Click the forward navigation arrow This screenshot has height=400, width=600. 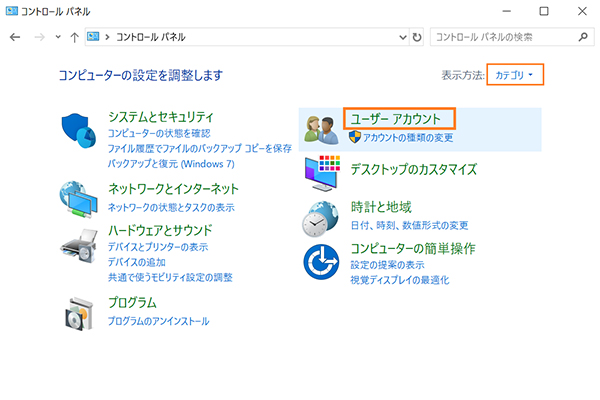coord(39,37)
